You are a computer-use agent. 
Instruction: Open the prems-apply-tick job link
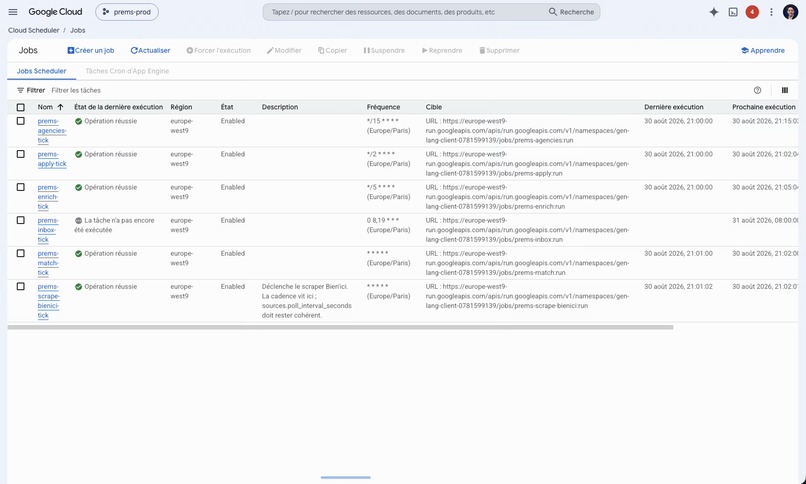pos(52,159)
